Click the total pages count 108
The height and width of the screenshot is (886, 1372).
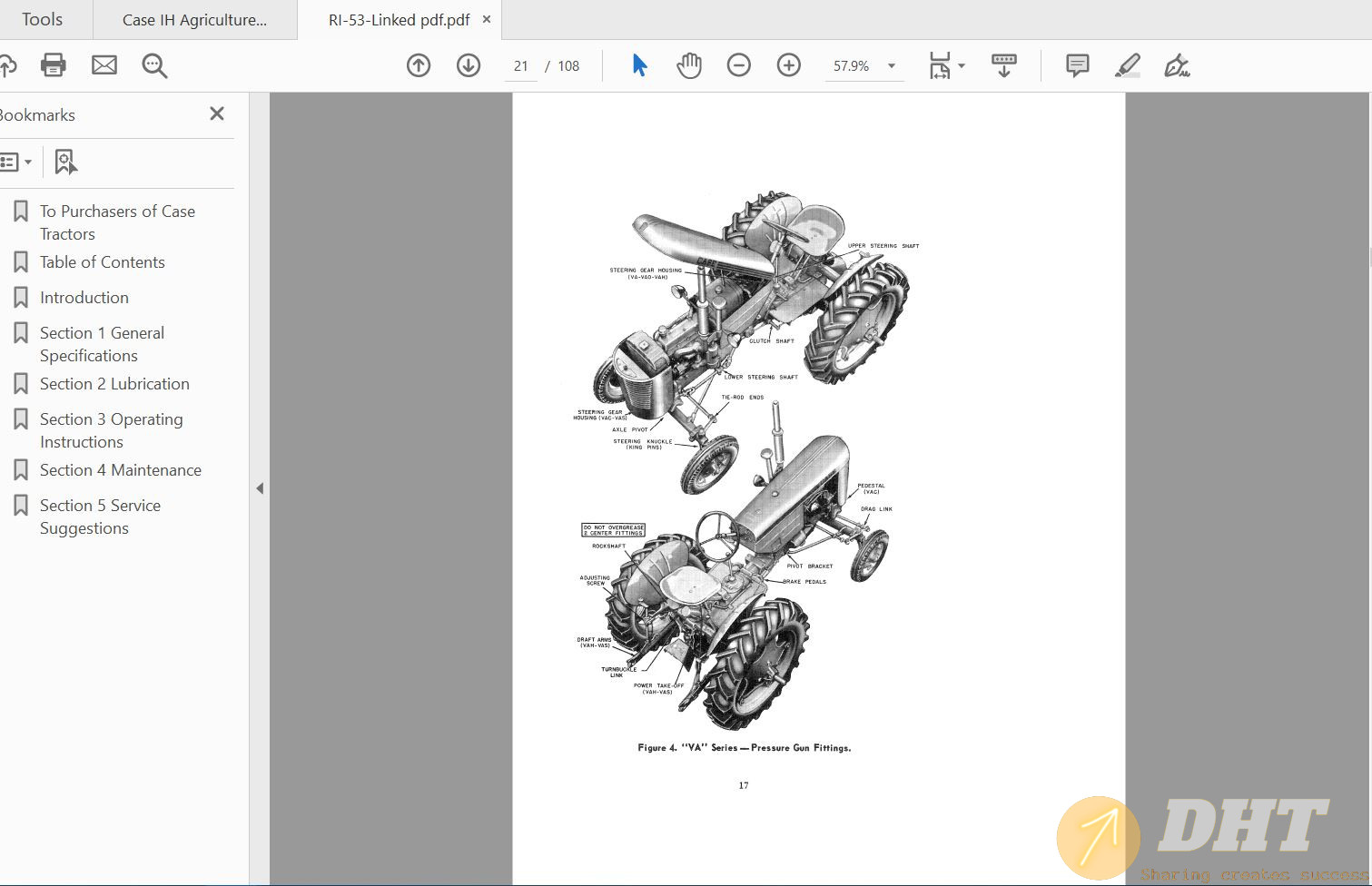pos(568,65)
